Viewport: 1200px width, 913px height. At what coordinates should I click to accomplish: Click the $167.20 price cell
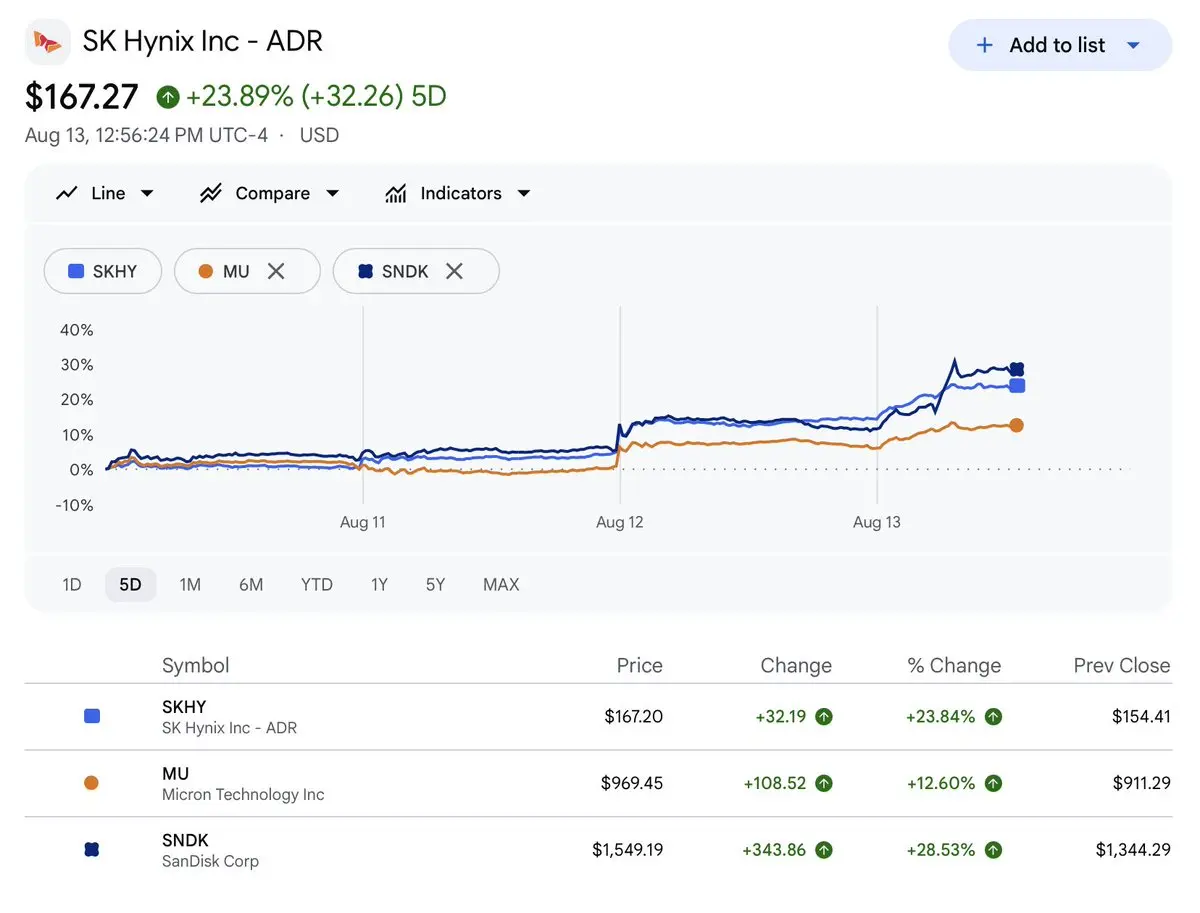coord(634,716)
